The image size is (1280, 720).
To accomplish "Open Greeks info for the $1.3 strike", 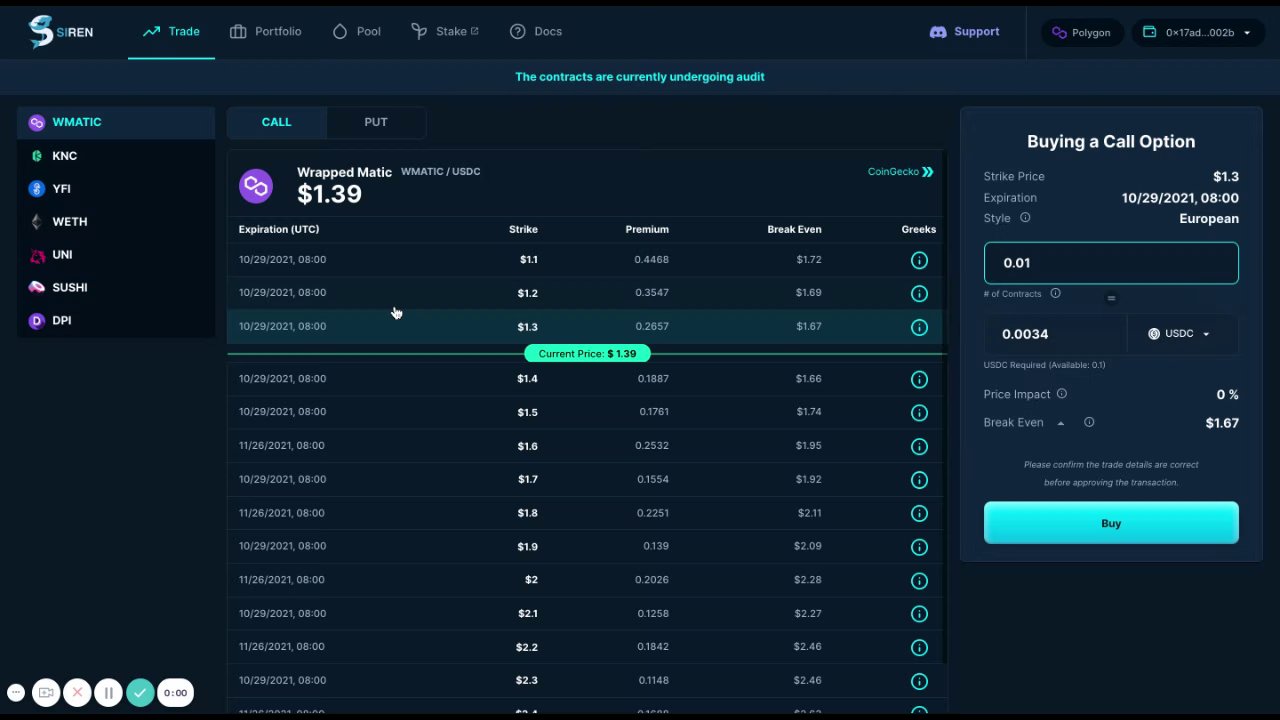I will [x=919, y=327].
